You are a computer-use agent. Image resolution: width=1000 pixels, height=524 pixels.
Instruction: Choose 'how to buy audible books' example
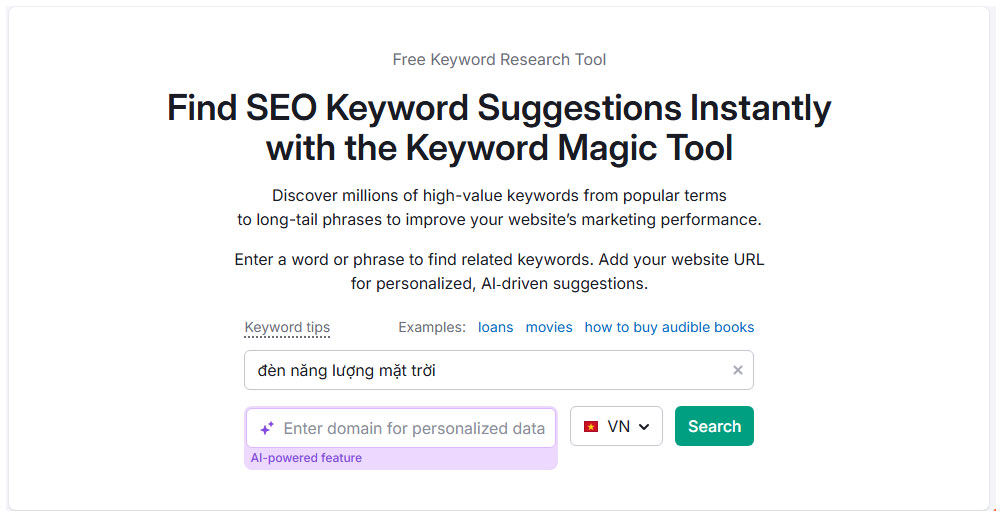[x=669, y=327]
